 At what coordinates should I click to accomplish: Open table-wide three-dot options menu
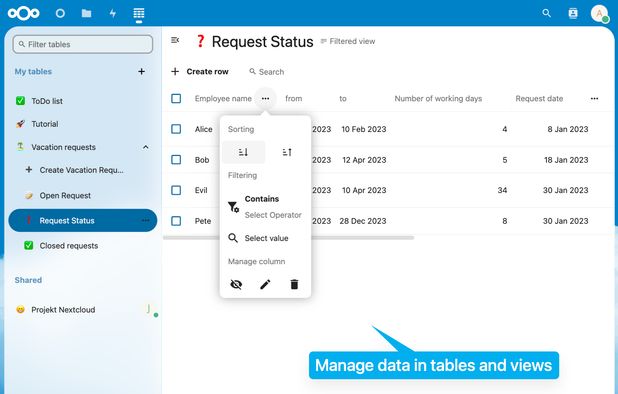click(594, 98)
